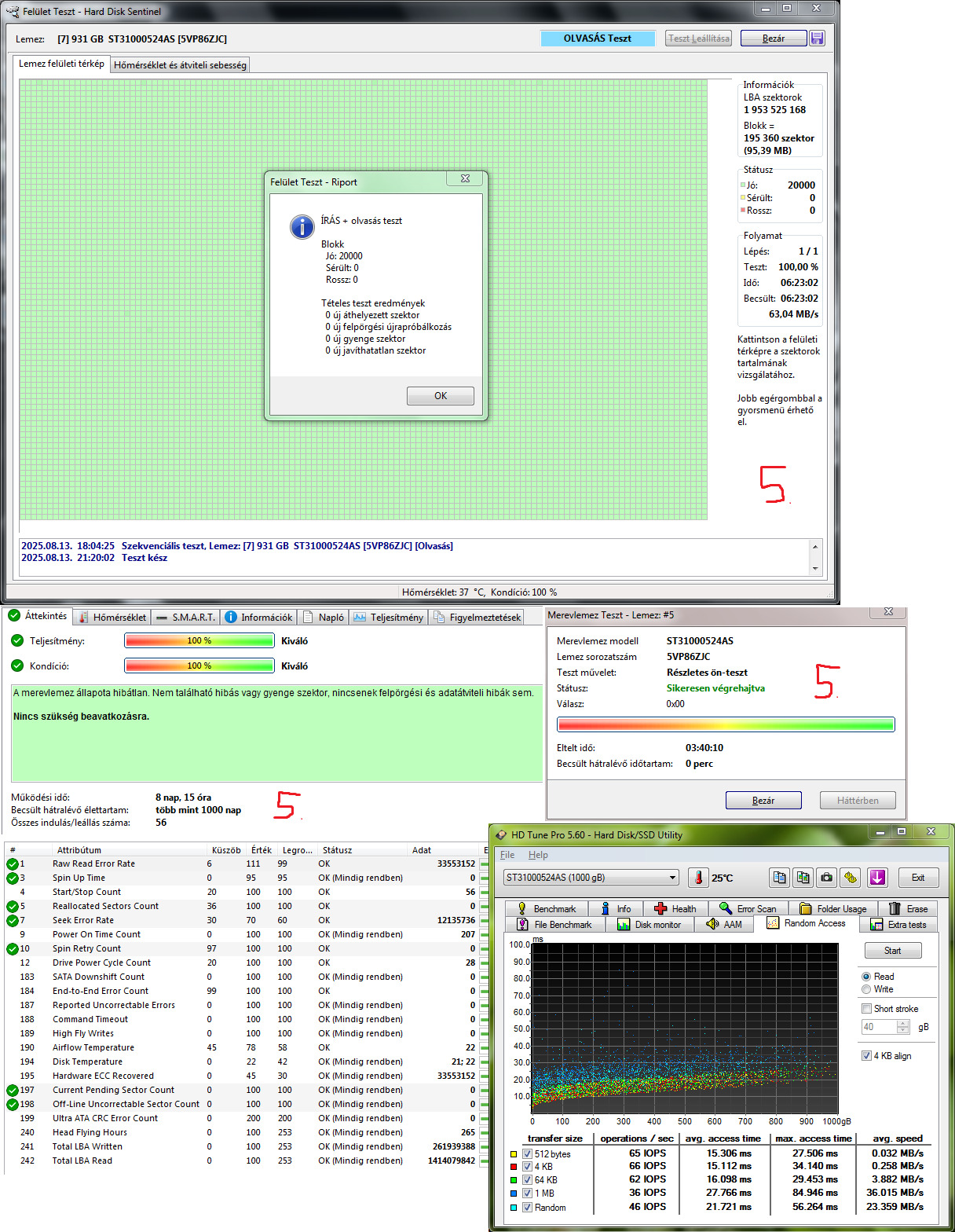Enable the Short stroke checkbox
Screen dimensions: 955x1232
[866, 1009]
